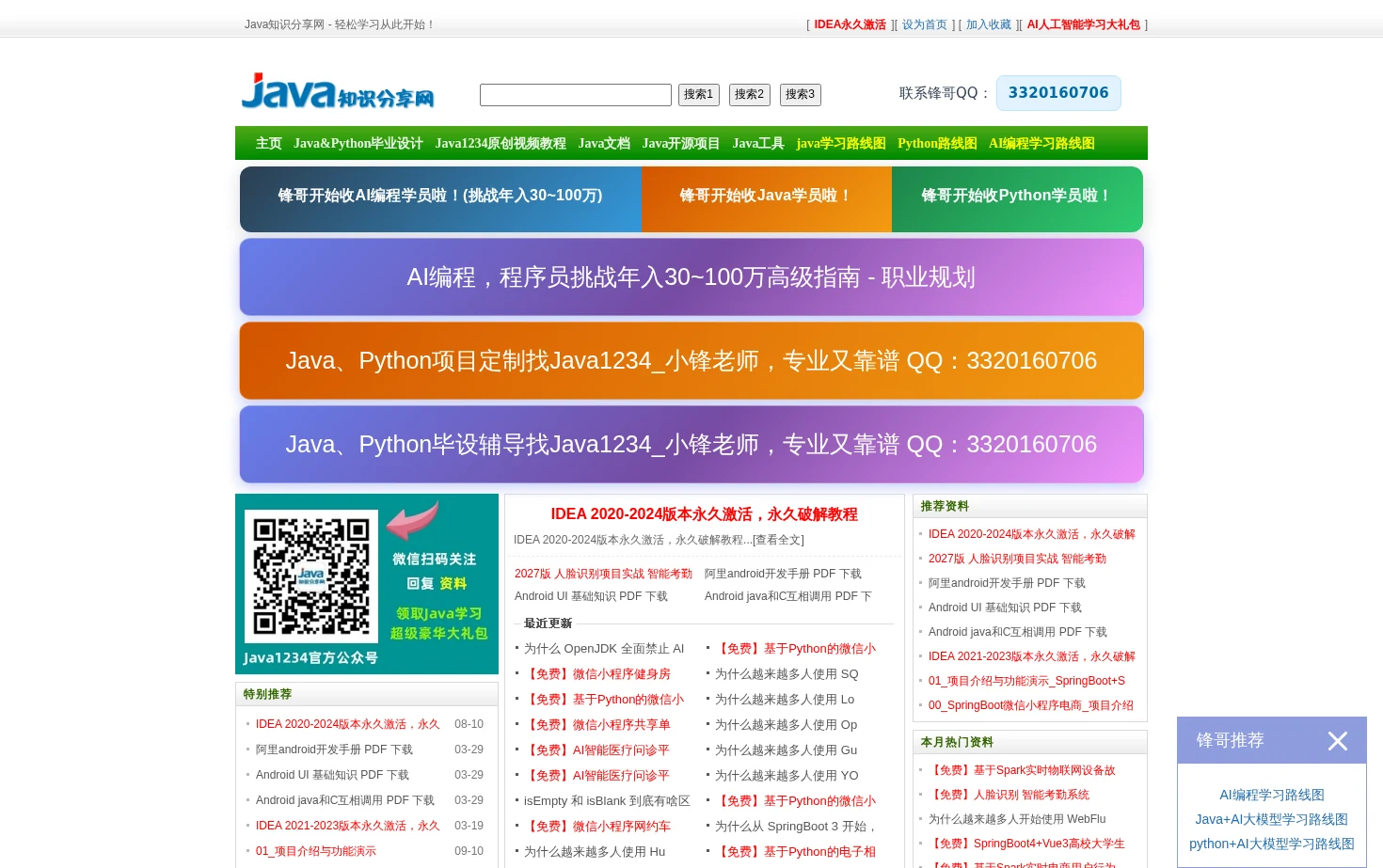The width and height of the screenshot is (1383, 868).
Task: Focus the site search input field
Action: [576, 95]
